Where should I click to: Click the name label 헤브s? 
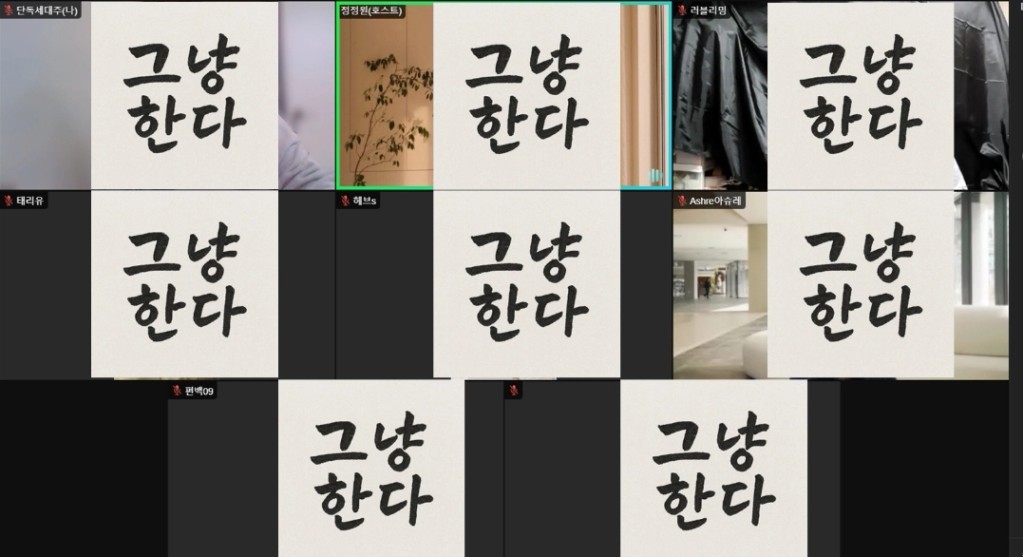tap(365, 201)
